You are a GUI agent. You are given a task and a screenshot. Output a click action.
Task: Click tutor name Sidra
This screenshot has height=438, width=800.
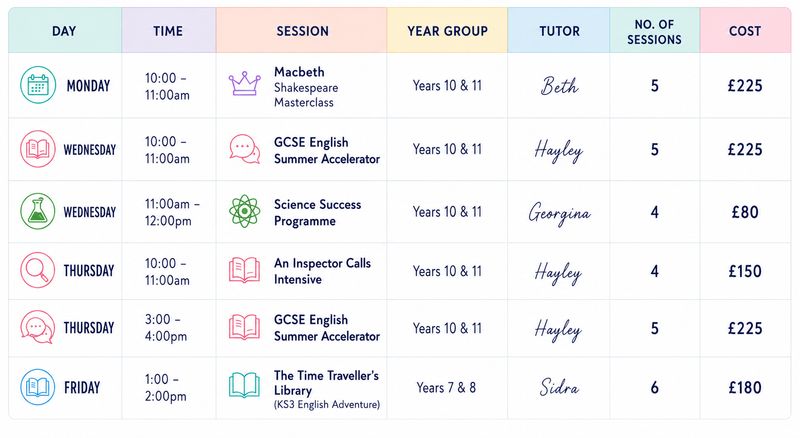(559, 387)
